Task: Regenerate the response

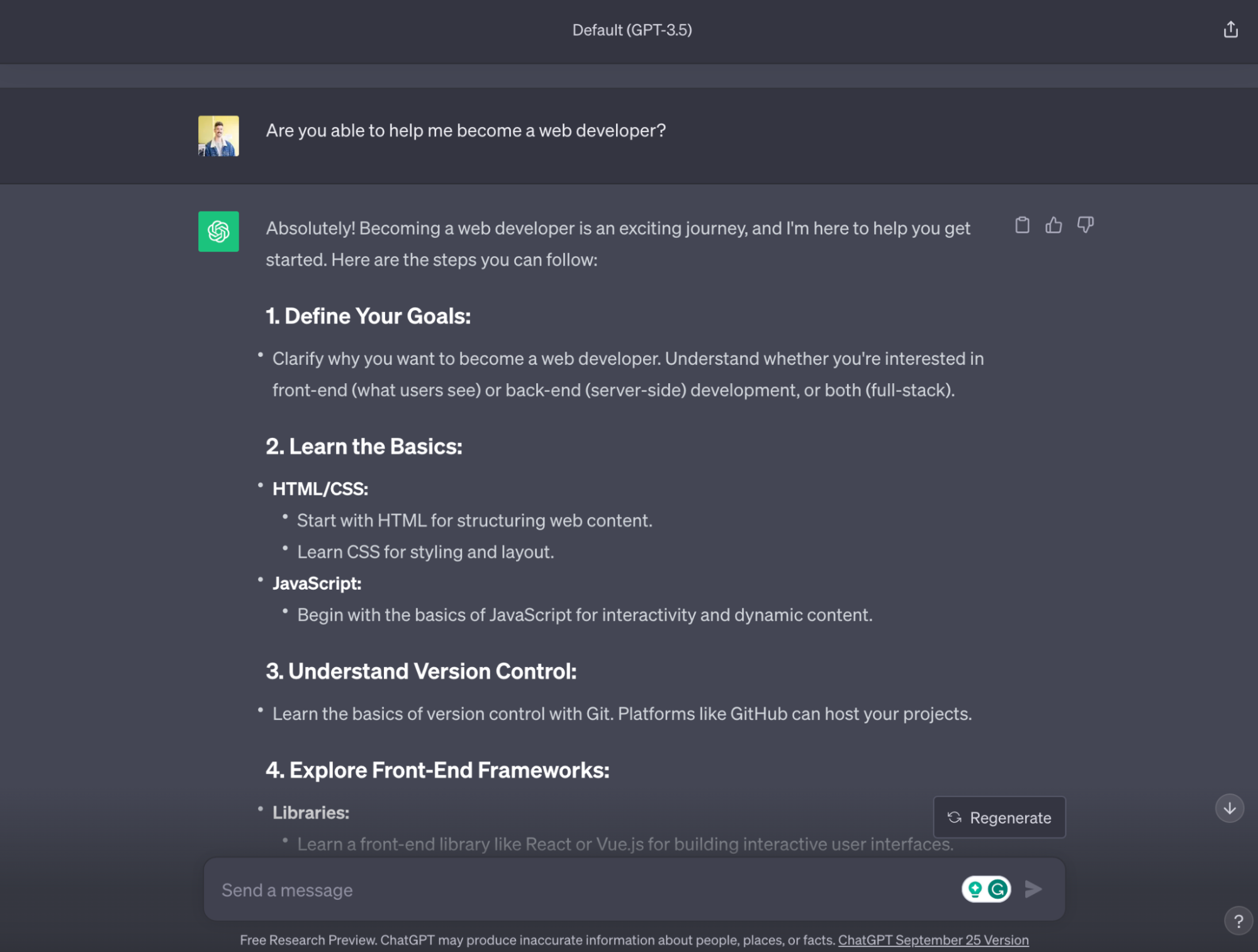Action: [999, 817]
